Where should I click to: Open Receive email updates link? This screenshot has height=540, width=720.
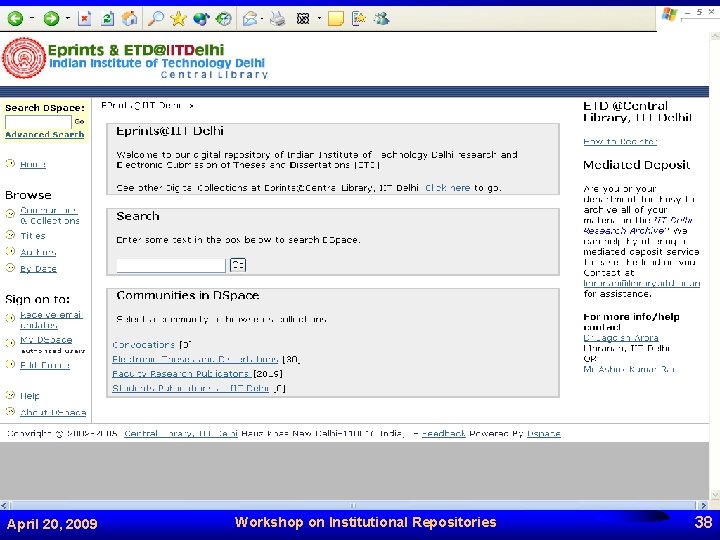(51, 320)
